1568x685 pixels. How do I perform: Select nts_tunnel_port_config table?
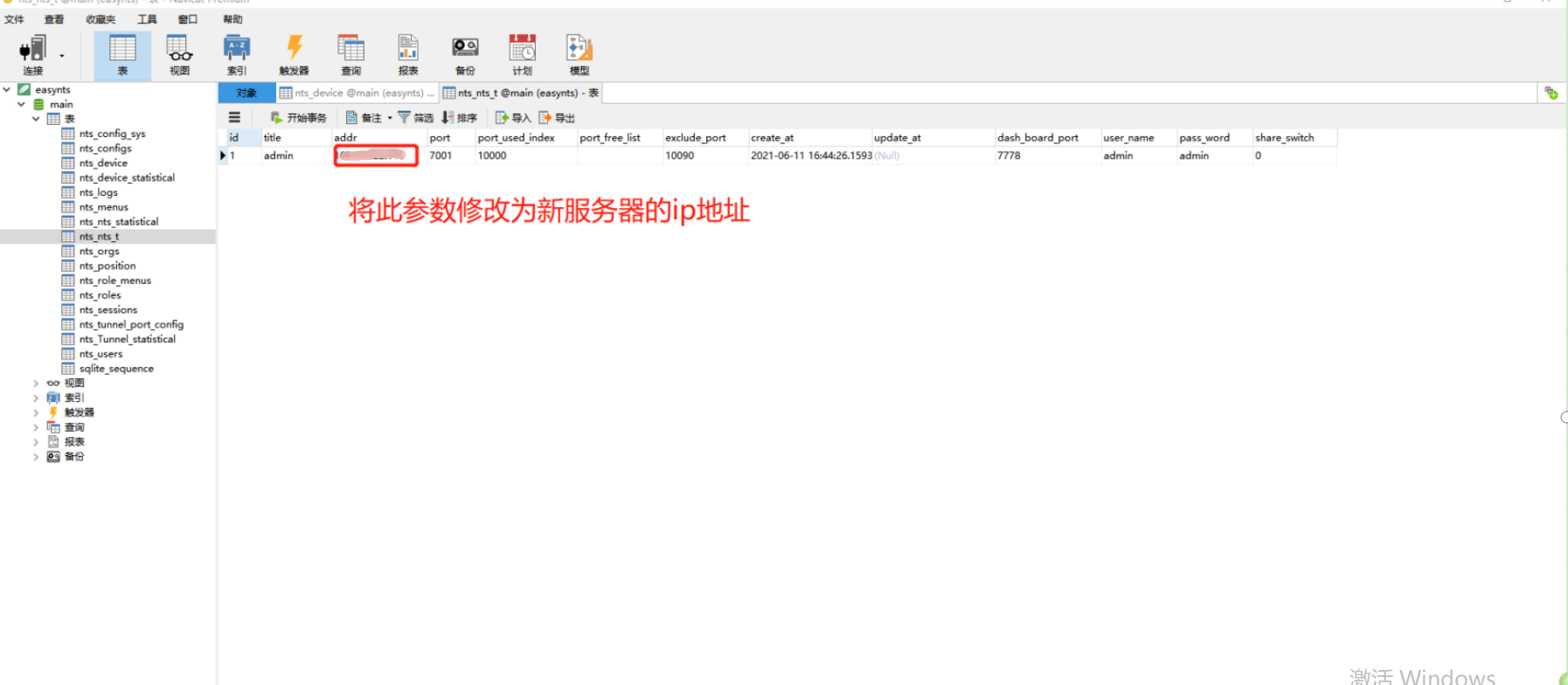pos(131,324)
